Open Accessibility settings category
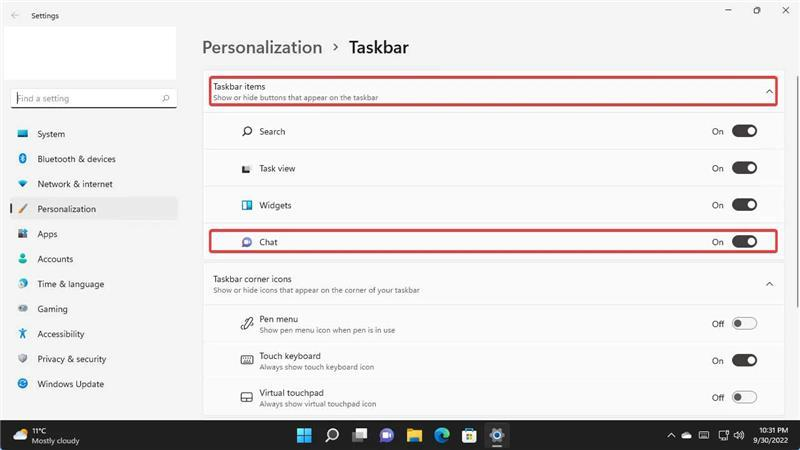The width and height of the screenshot is (800, 450). 94,334
